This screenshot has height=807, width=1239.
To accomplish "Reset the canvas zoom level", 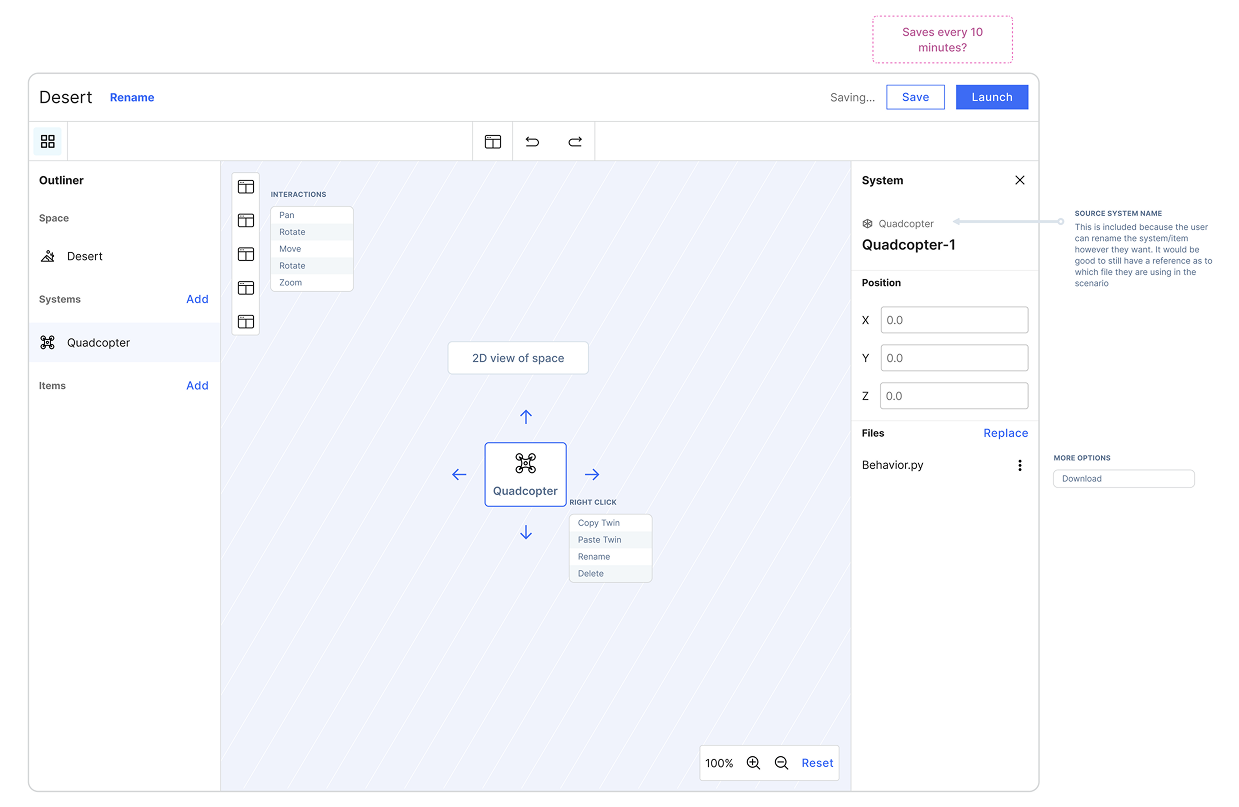I will click(817, 762).
